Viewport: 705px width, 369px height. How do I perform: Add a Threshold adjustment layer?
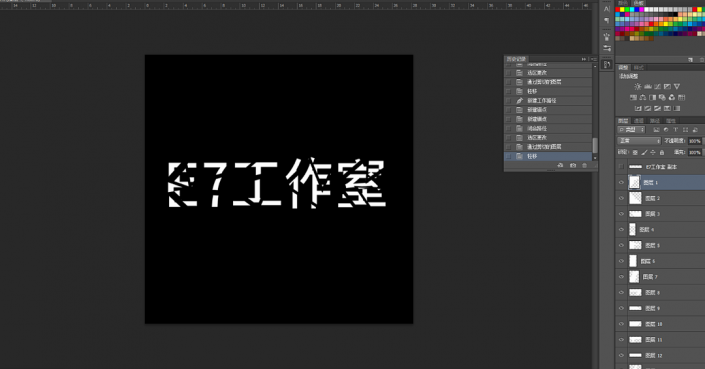click(657, 108)
